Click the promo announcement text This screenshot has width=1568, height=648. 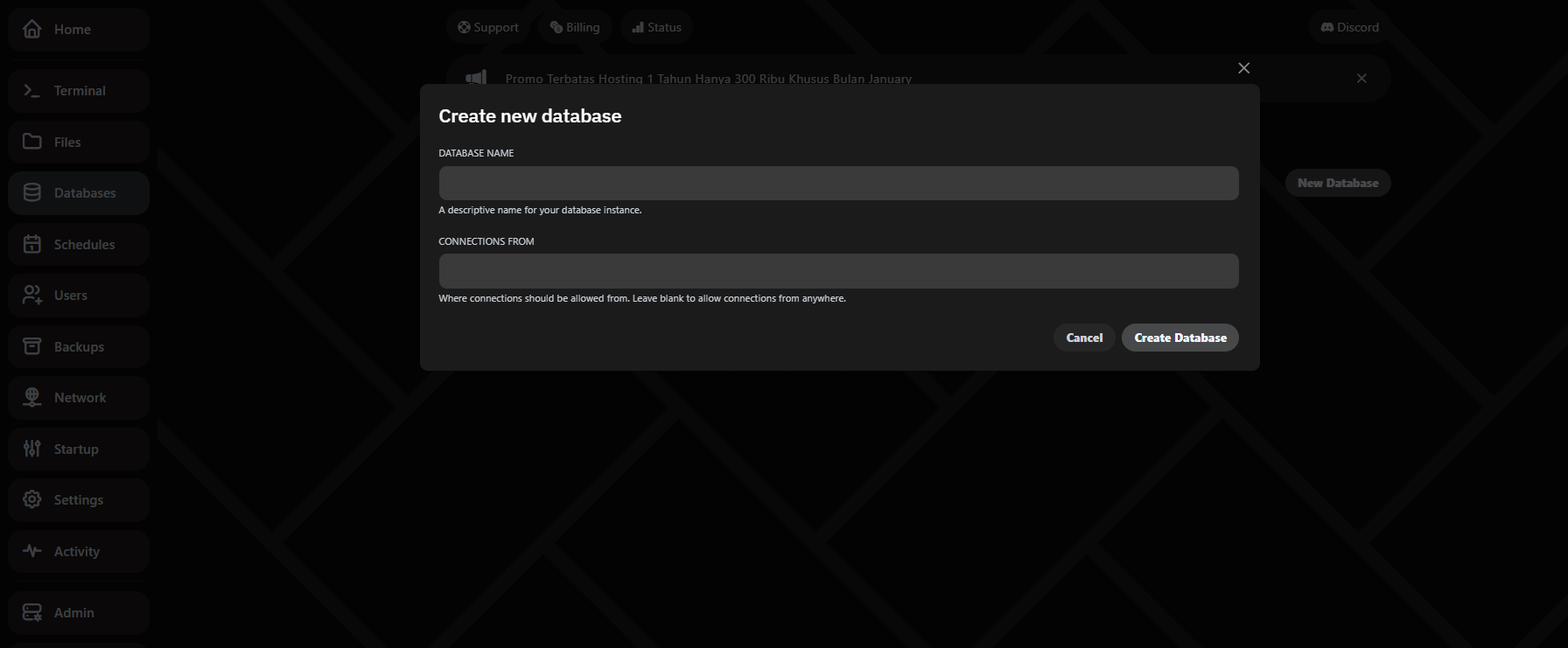[x=708, y=78]
